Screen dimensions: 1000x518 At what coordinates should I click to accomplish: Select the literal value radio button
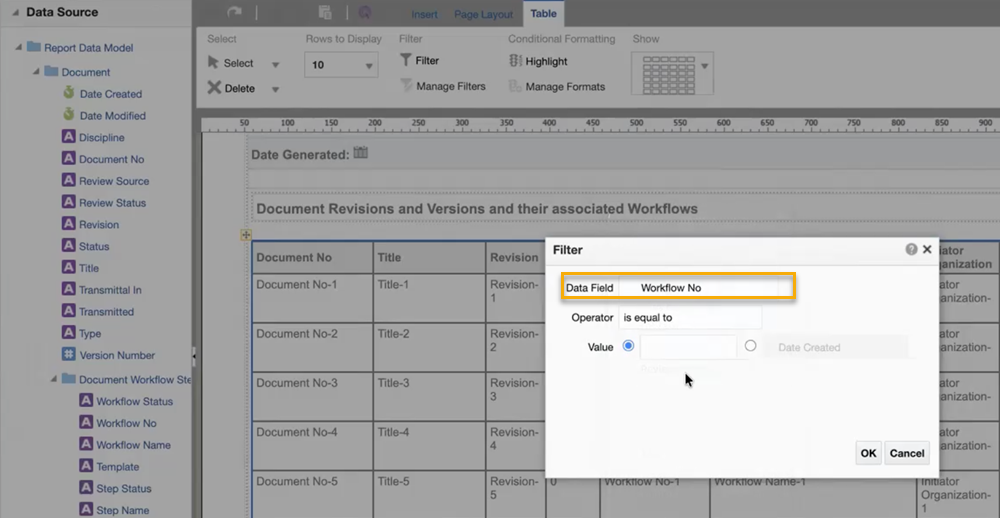628,346
